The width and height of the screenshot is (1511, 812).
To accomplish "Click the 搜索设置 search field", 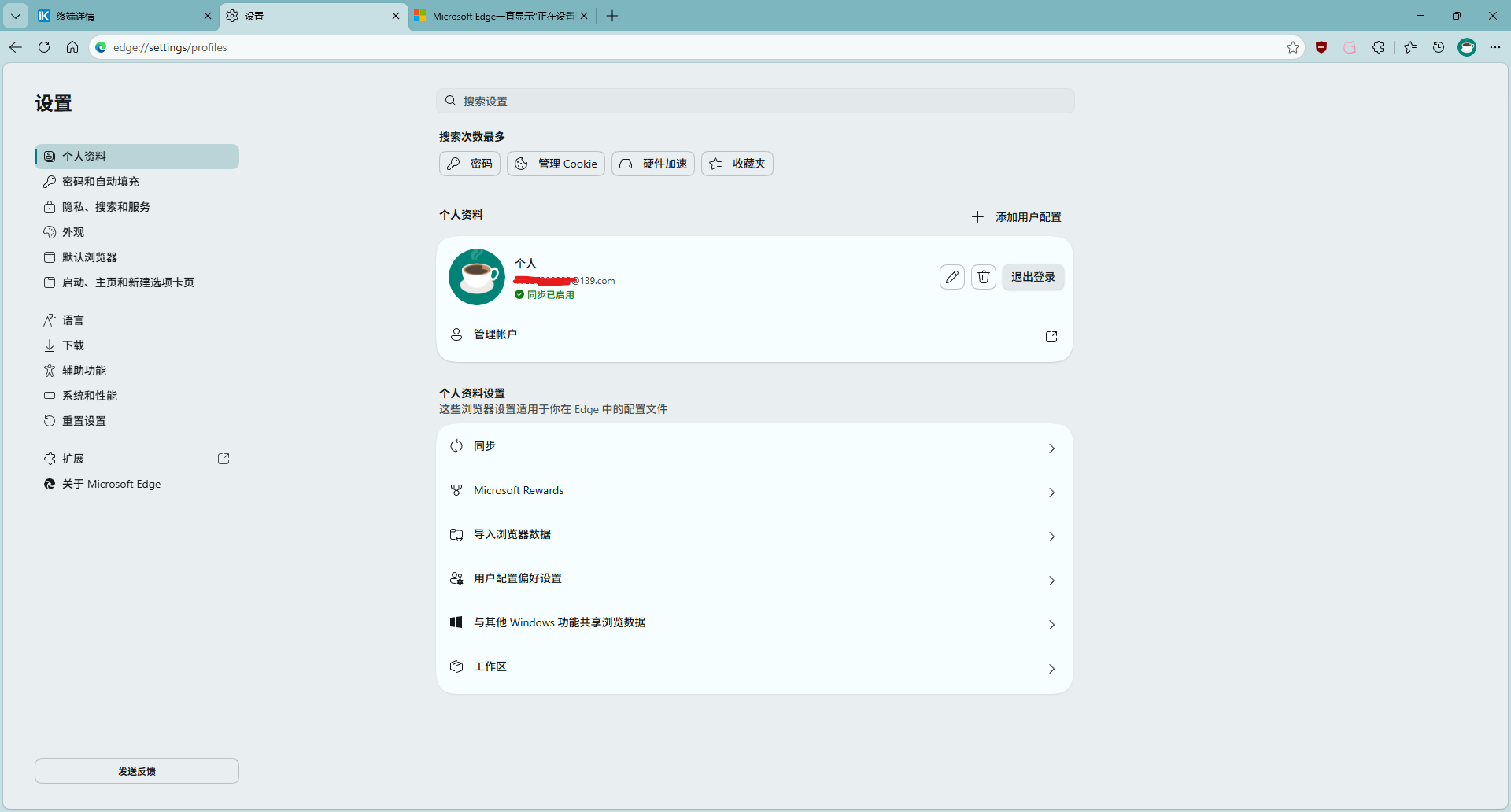I will pyautogui.click(x=755, y=101).
